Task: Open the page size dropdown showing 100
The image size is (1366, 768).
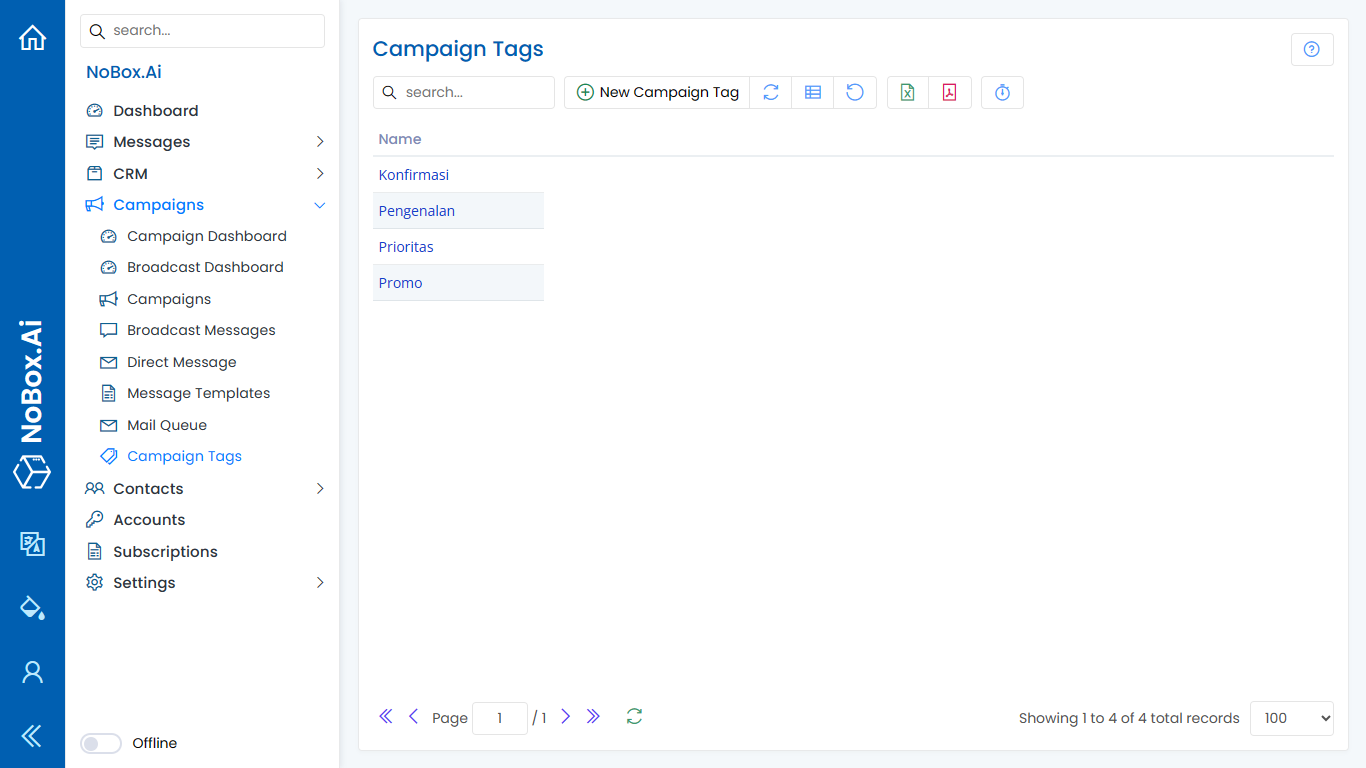Action: [x=1291, y=718]
